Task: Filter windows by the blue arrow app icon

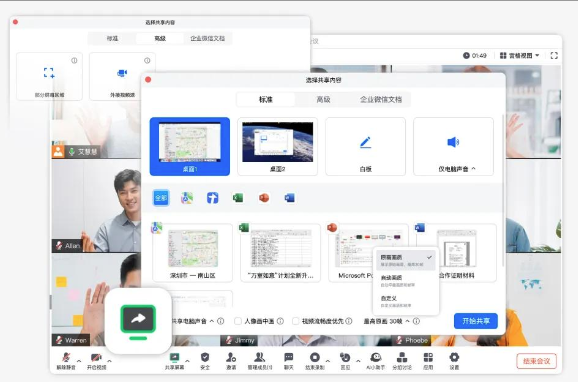Action: pyautogui.click(x=212, y=198)
